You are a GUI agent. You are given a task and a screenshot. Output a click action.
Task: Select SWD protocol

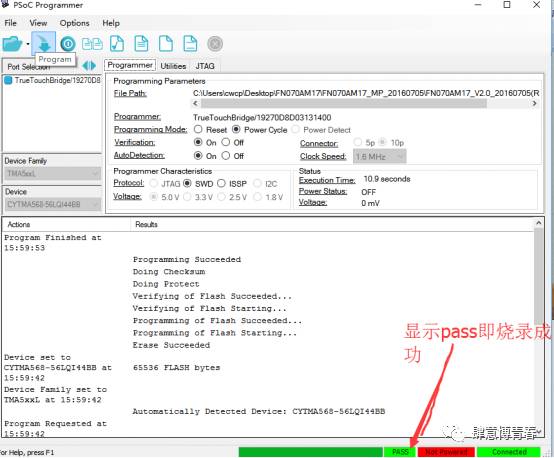(x=188, y=183)
